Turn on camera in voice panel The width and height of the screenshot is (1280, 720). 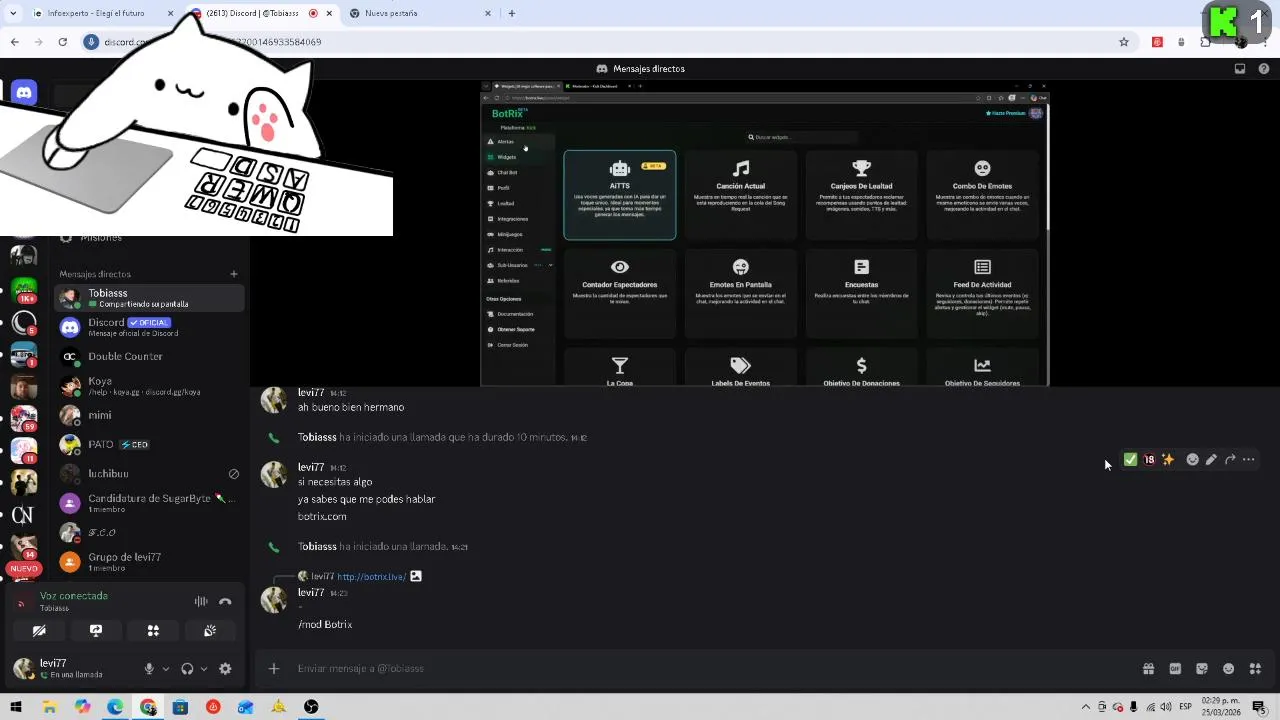(39, 631)
